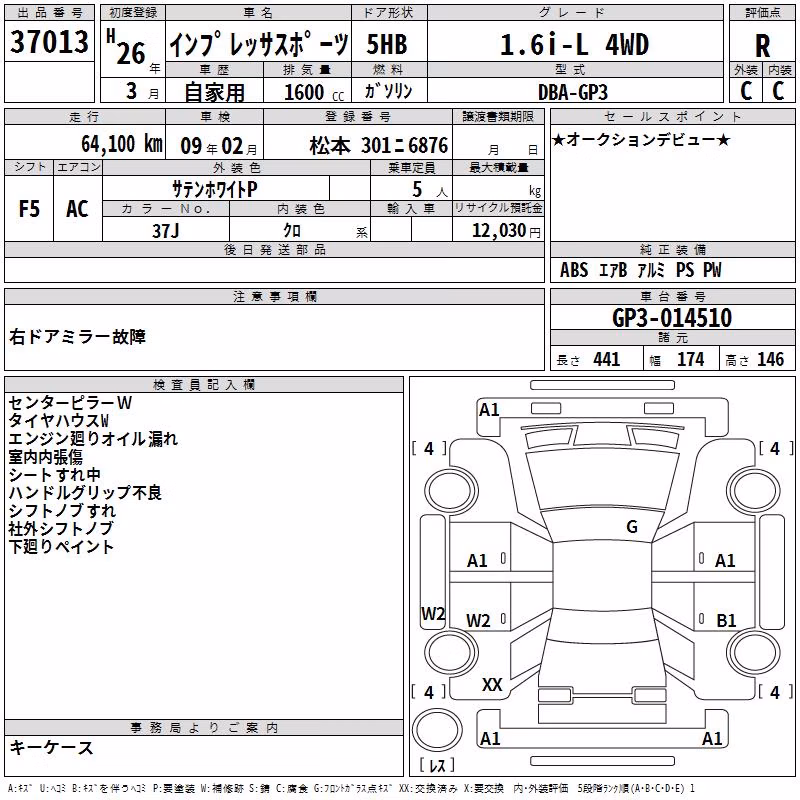Click the recycle deposit 12,030円
Screen dimensions: 800x800
click(506, 231)
